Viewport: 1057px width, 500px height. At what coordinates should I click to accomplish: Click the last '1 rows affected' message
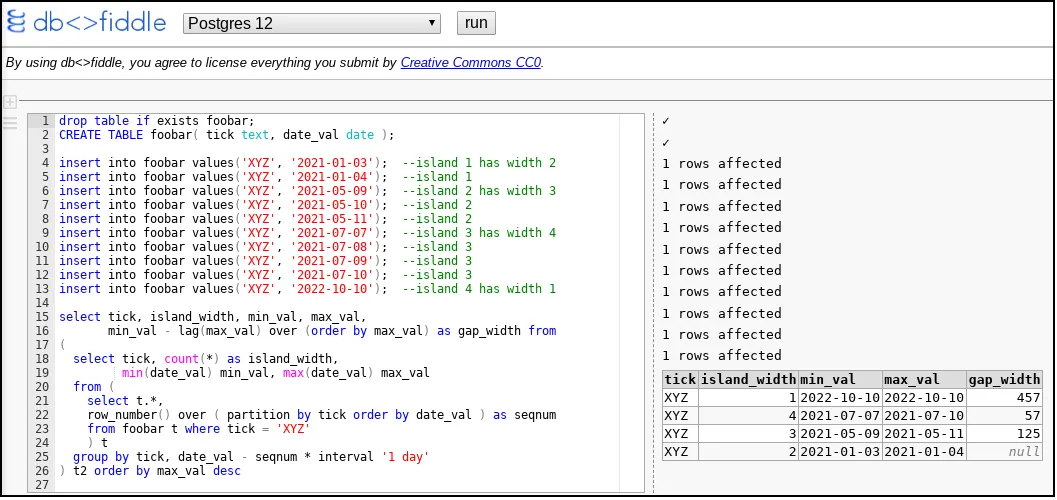pyautogui.click(x=722, y=356)
